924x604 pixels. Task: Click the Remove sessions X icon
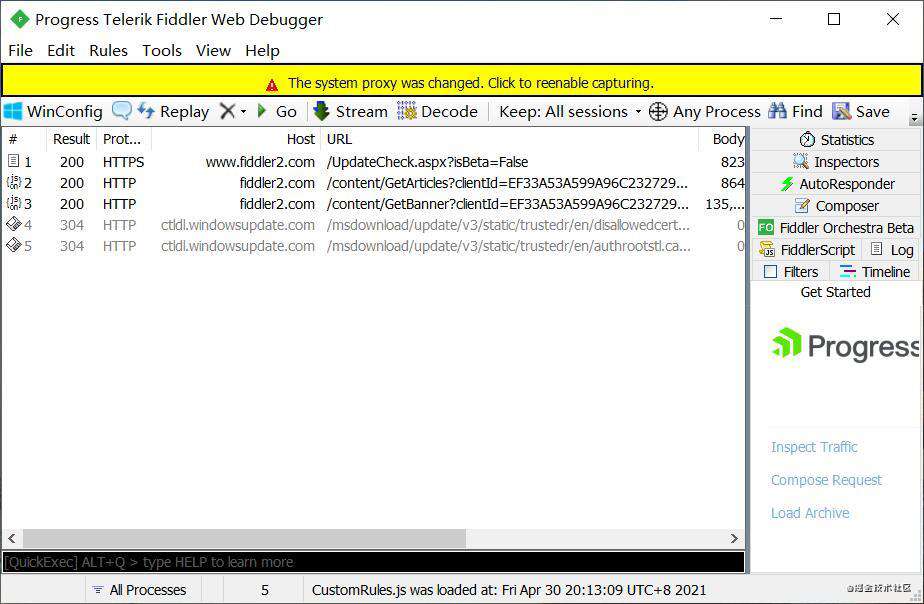coord(227,111)
